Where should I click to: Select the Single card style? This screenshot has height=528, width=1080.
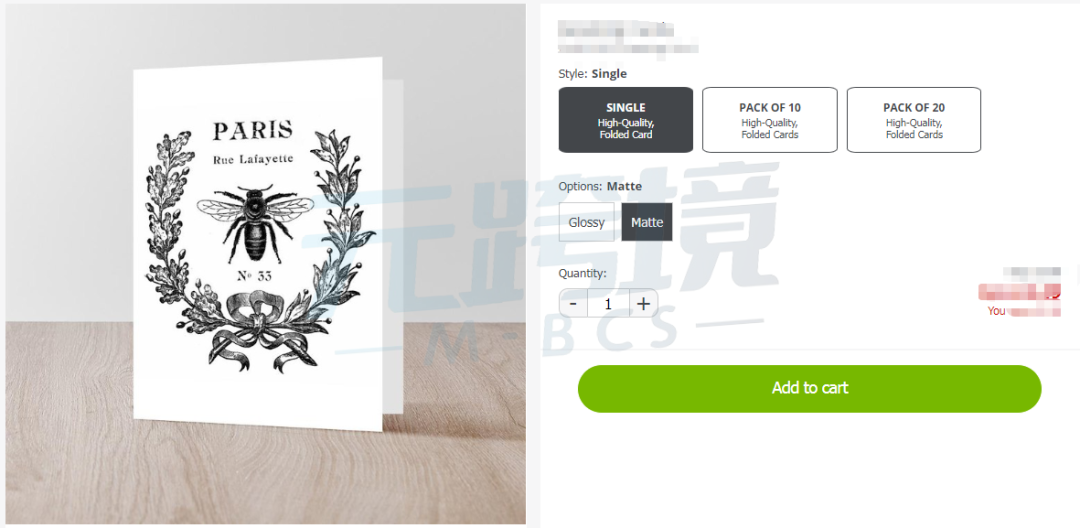[x=625, y=120]
